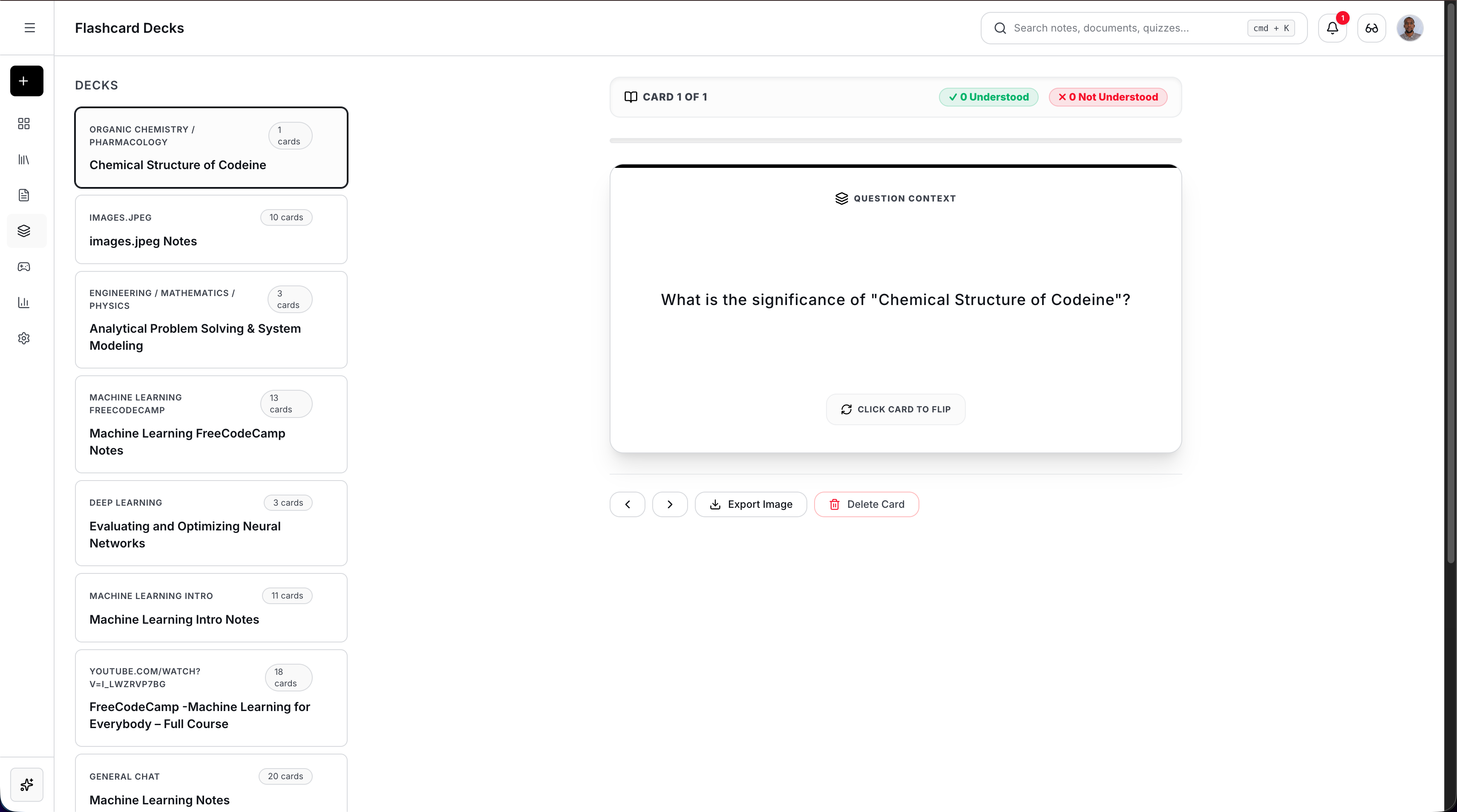The width and height of the screenshot is (1457, 812).
Task: Click the Export Image button
Action: click(751, 504)
